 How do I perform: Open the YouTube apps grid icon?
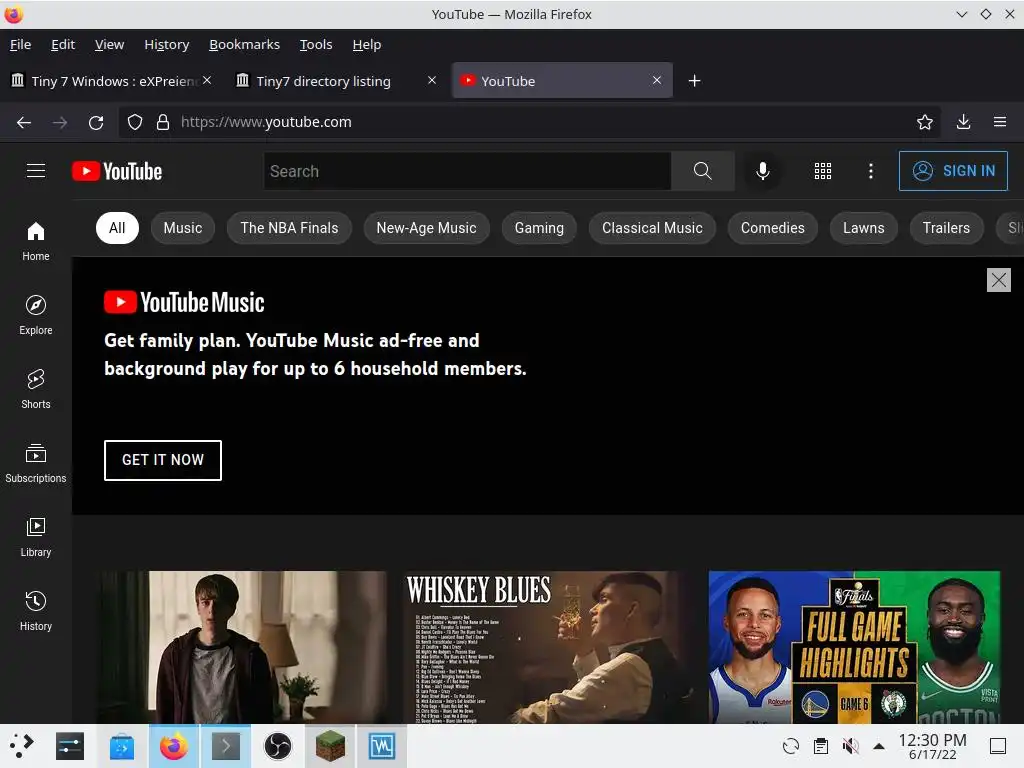(x=823, y=171)
